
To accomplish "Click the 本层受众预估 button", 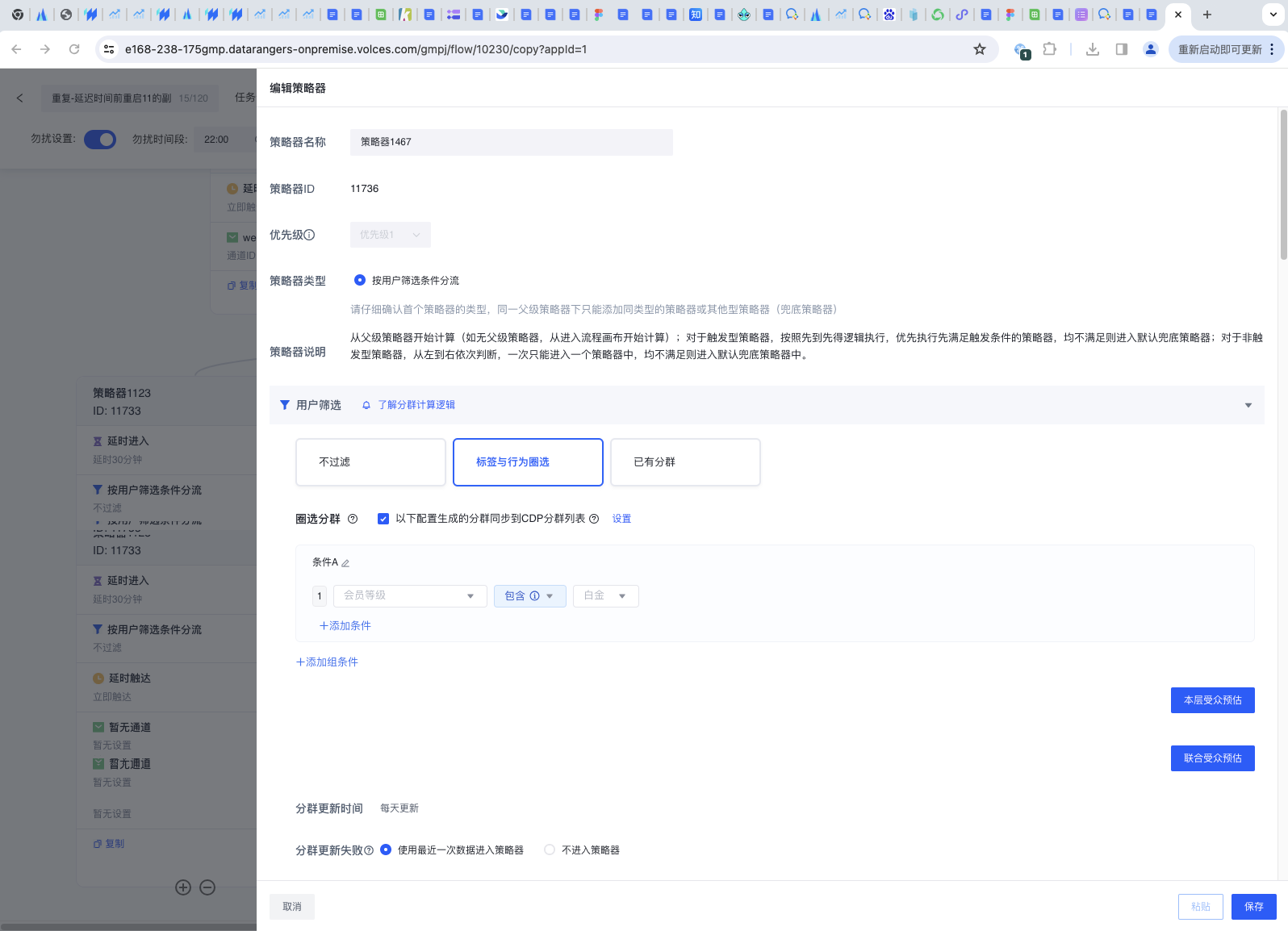I will pos(1212,700).
